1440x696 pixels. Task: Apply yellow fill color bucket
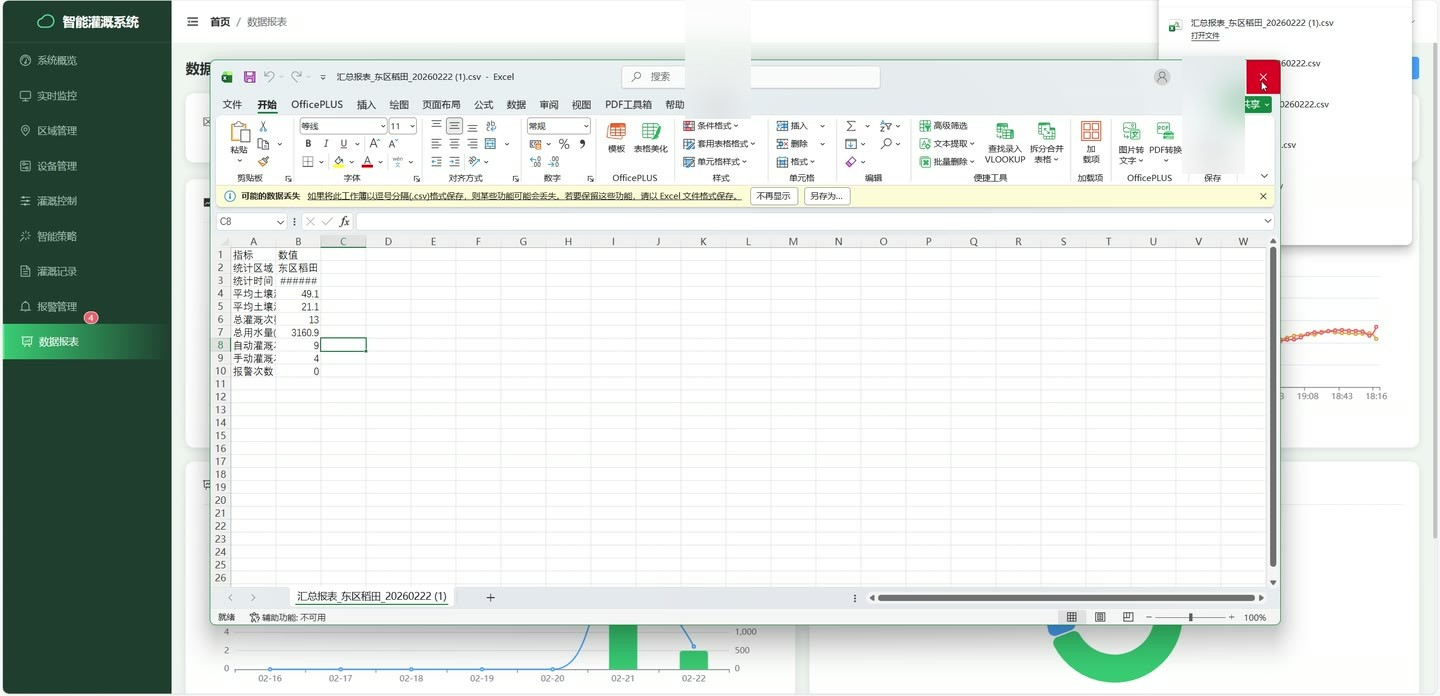click(x=339, y=161)
